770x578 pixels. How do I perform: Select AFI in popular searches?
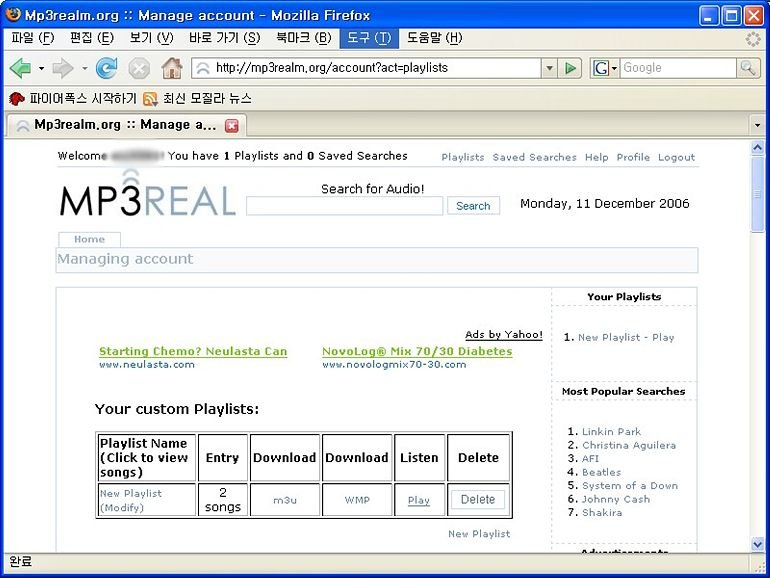590,459
